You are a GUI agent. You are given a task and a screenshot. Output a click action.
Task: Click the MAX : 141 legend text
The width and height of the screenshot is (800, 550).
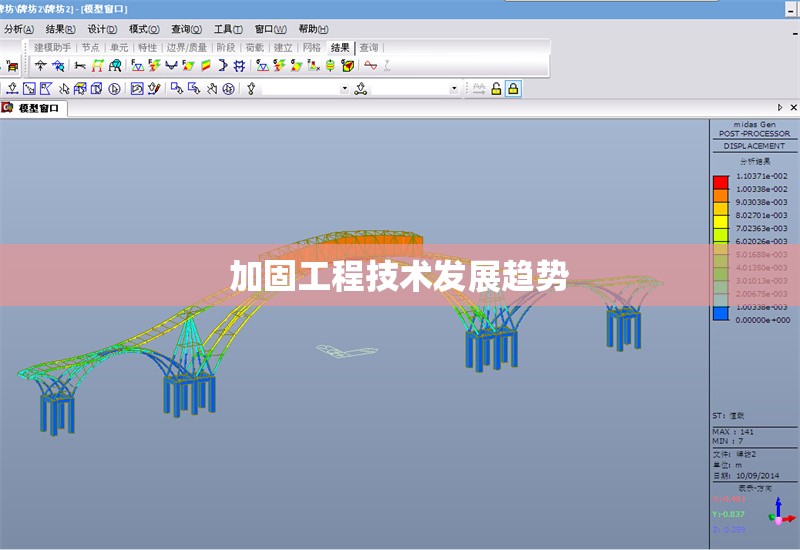coord(733,432)
